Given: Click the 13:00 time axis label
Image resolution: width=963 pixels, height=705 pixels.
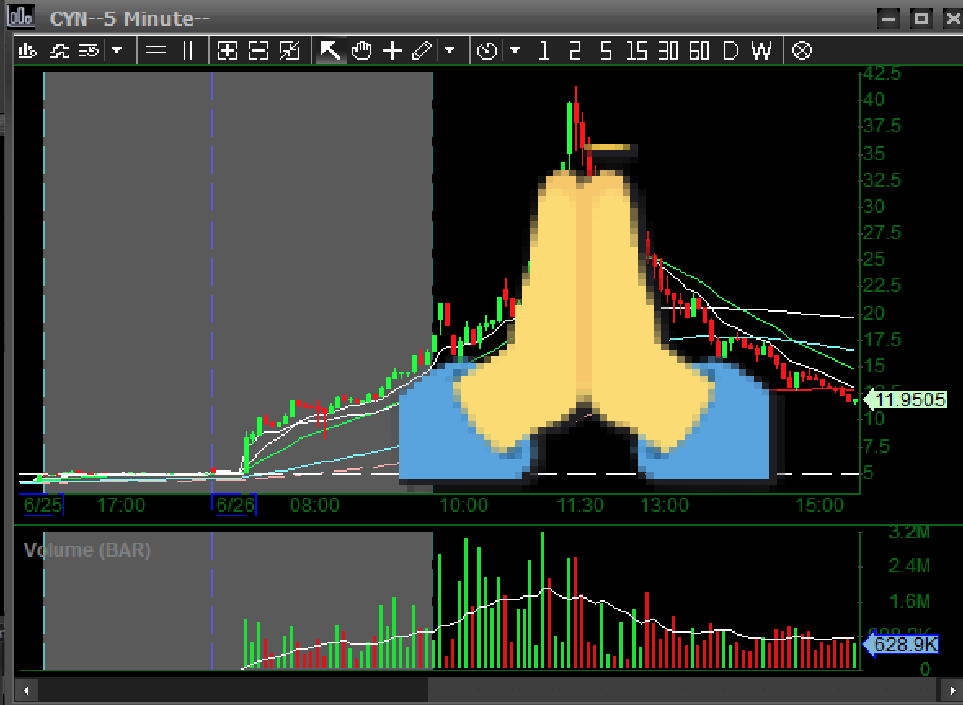Looking at the screenshot, I should (x=665, y=505).
